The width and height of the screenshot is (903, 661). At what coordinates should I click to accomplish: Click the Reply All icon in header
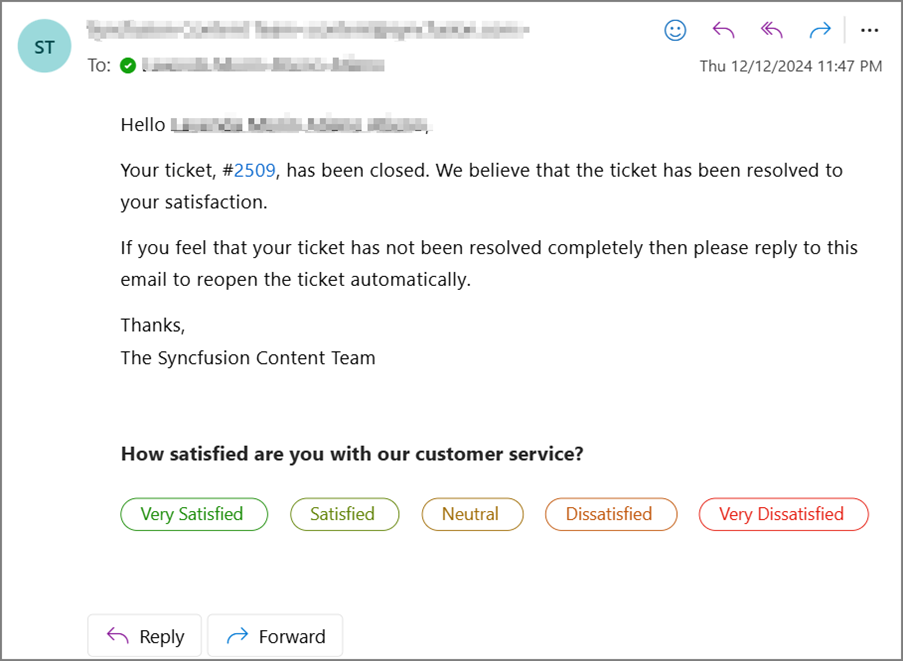click(772, 30)
